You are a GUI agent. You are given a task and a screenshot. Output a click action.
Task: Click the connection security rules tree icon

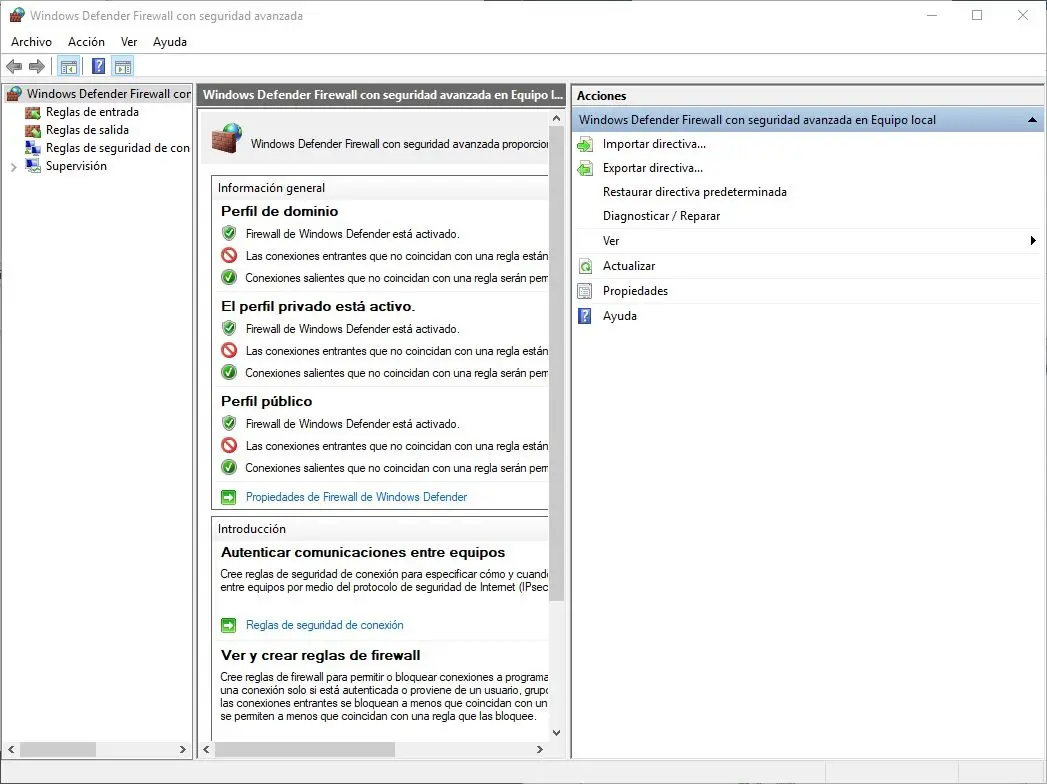click(33, 148)
